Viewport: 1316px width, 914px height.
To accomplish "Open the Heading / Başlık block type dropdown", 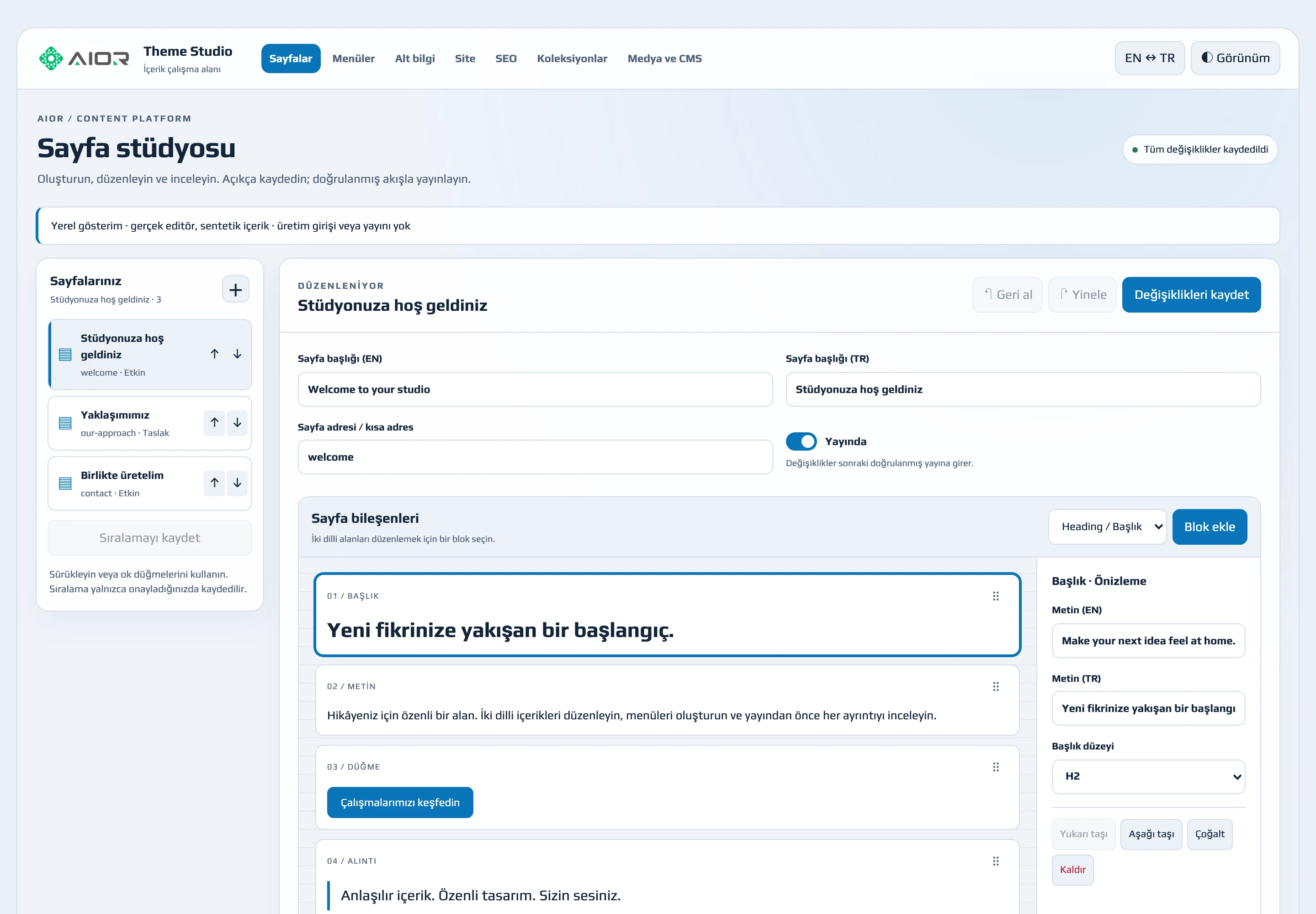I will coord(1107,527).
